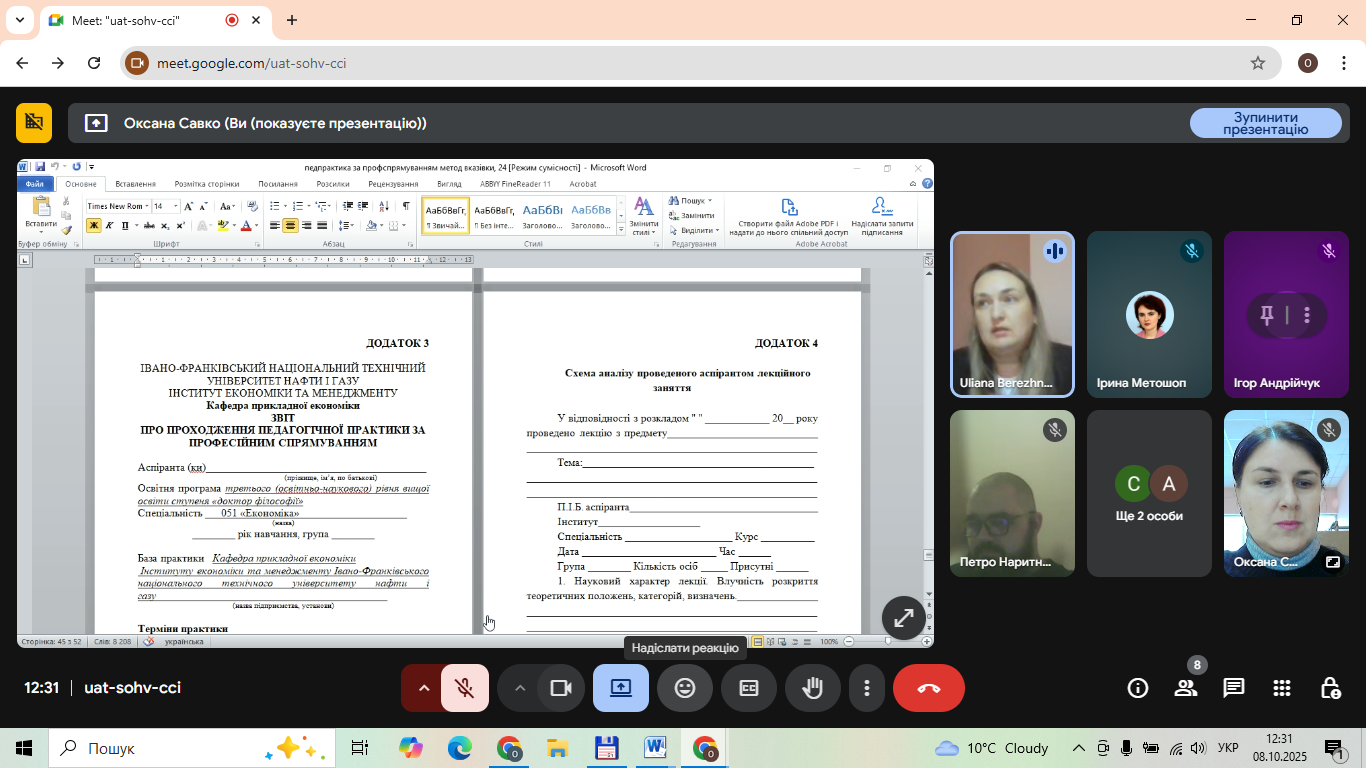Open the Ще 2 особи participants tile
The width and height of the screenshot is (1366, 768).
coord(1151,493)
